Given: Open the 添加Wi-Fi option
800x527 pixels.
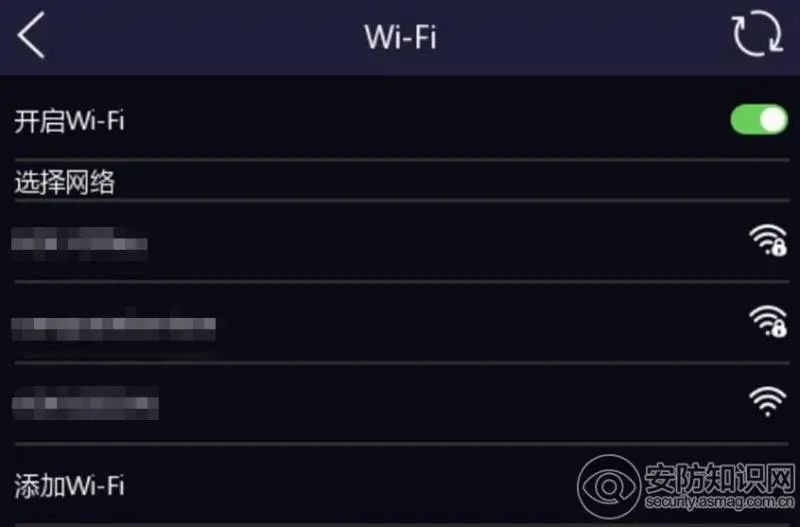Looking at the screenshot, I should tap(70, 486).
